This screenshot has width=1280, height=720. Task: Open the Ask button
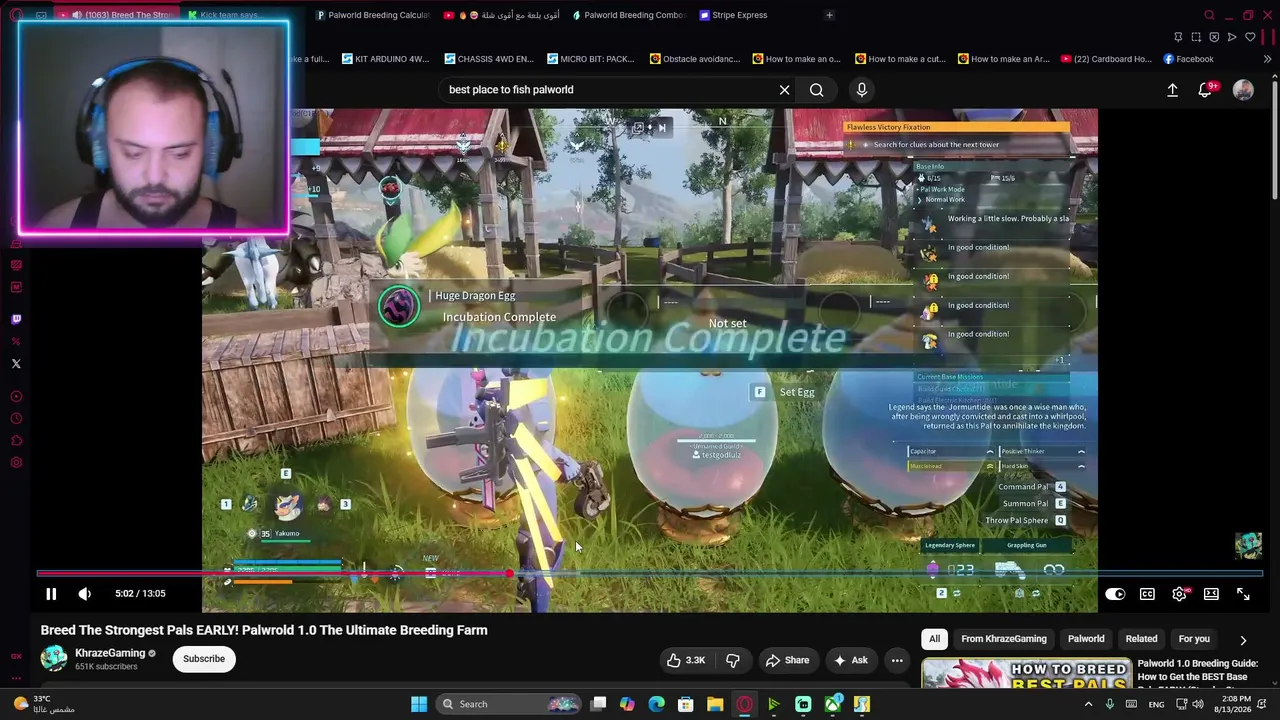pos(850,660)
